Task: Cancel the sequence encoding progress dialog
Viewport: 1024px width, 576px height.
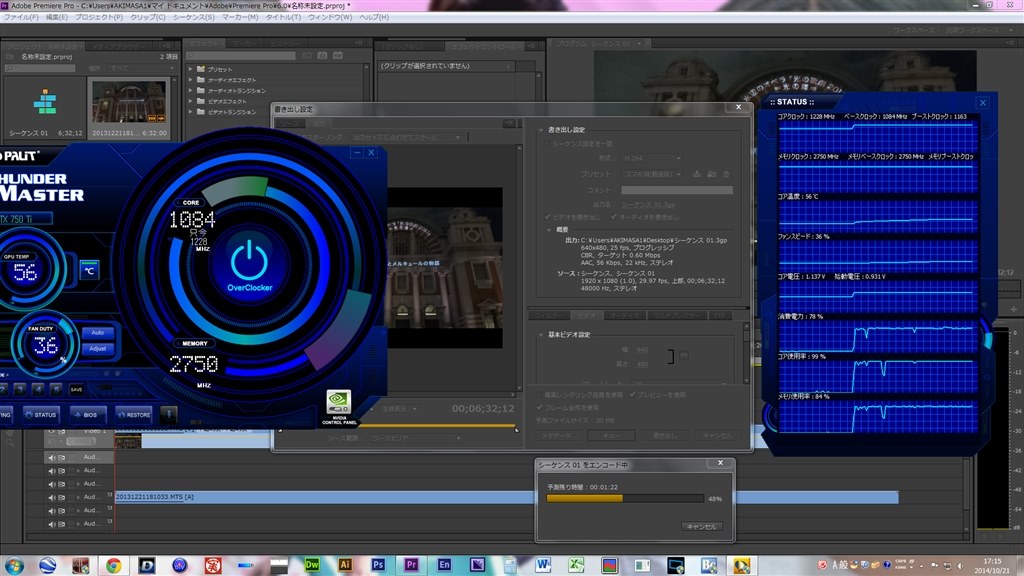Action: [x=700, y=526]
